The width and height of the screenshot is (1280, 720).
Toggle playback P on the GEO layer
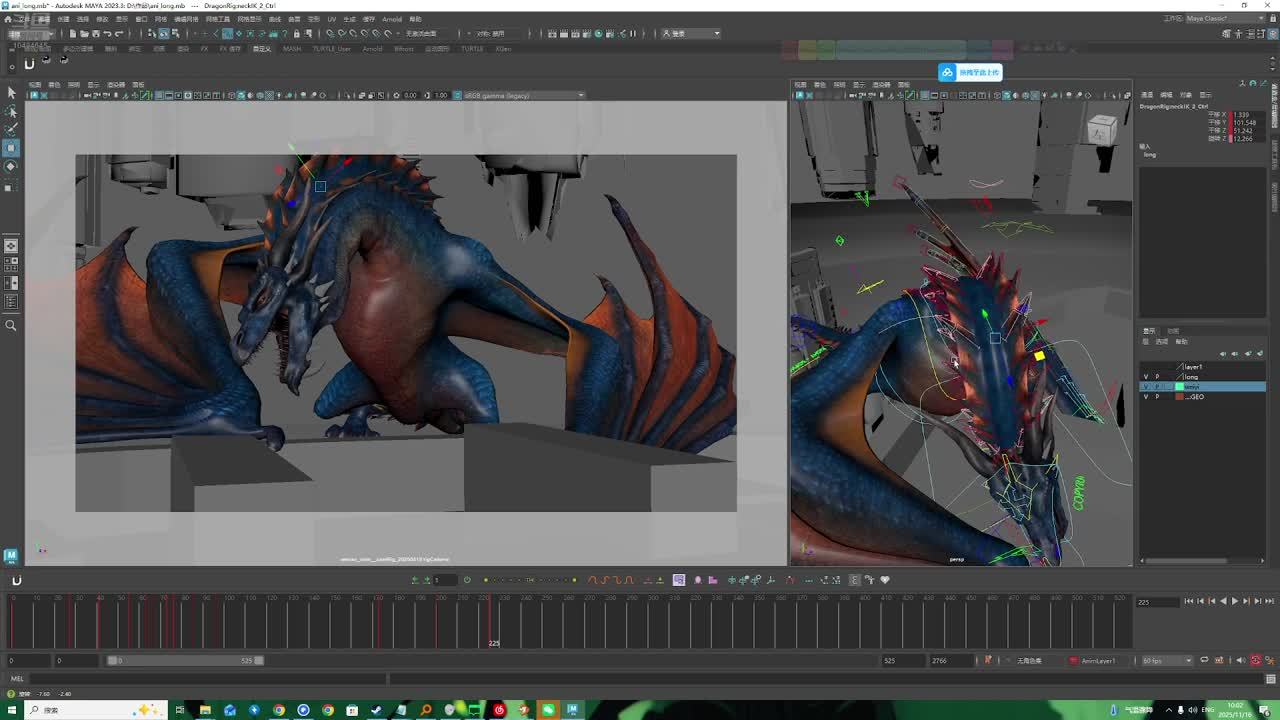[1157, 397]
